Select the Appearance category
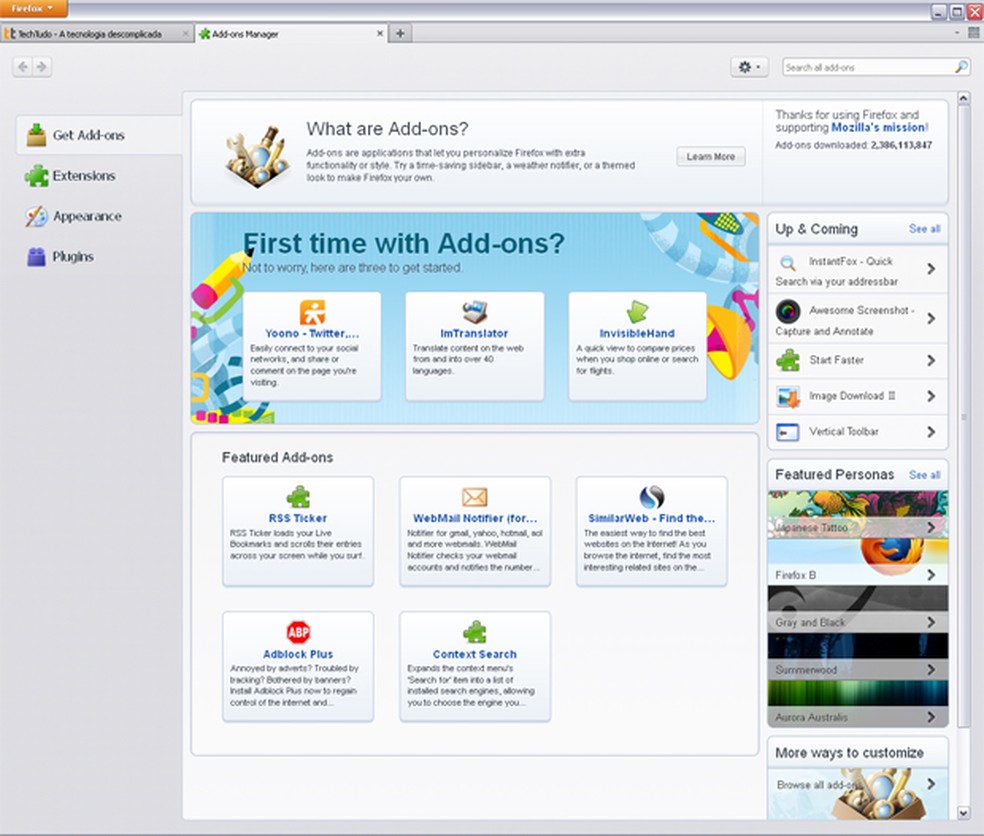This screenshot has height=836, width=984. pos(78,216)
